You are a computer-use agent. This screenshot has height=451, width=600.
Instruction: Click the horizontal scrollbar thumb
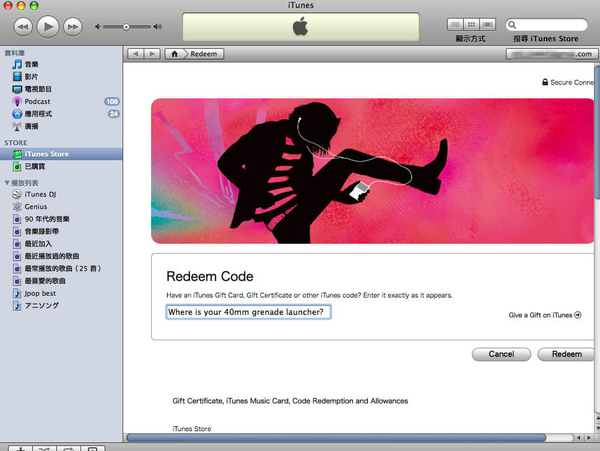point(336,438)
